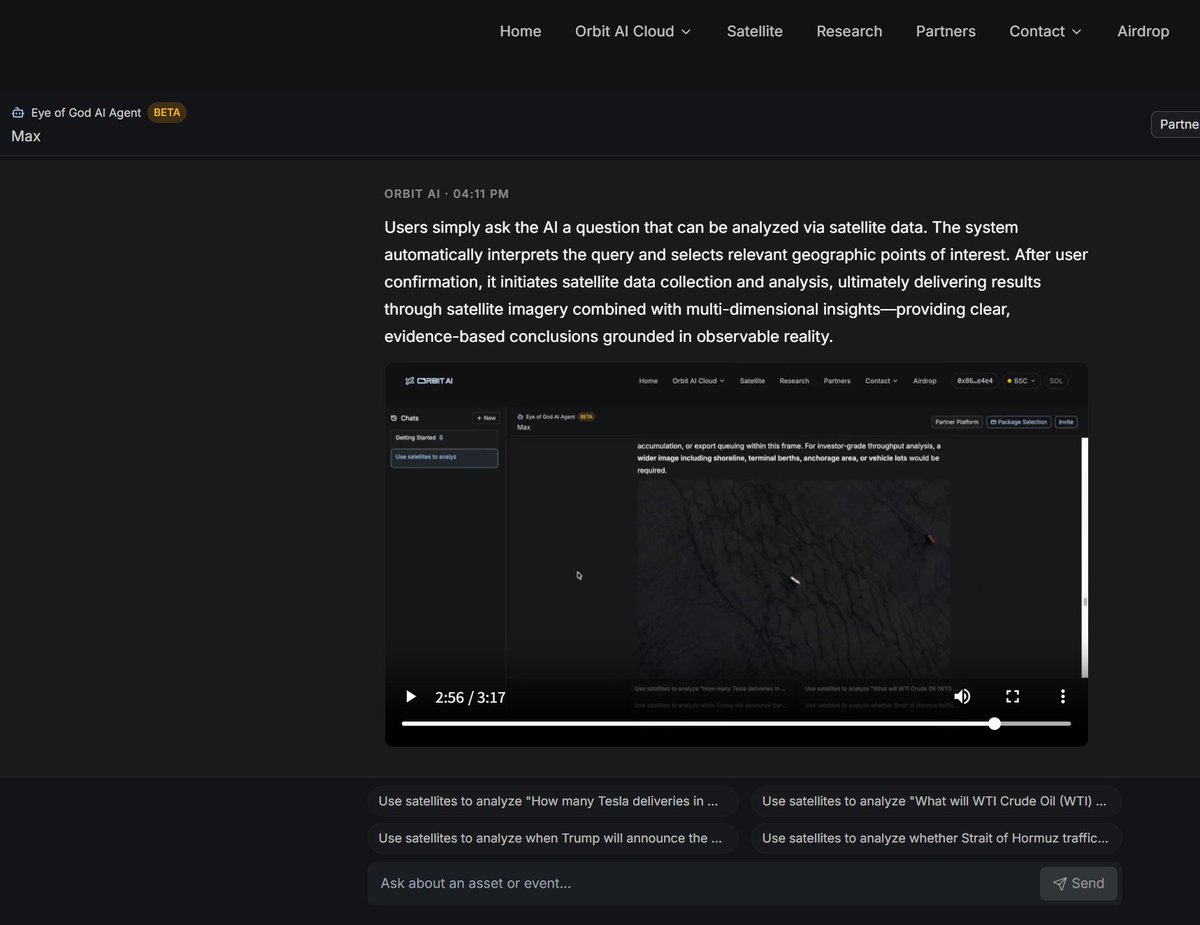Click the BETA badge
The image size is (1200, 925).
(x=167, y=113)
